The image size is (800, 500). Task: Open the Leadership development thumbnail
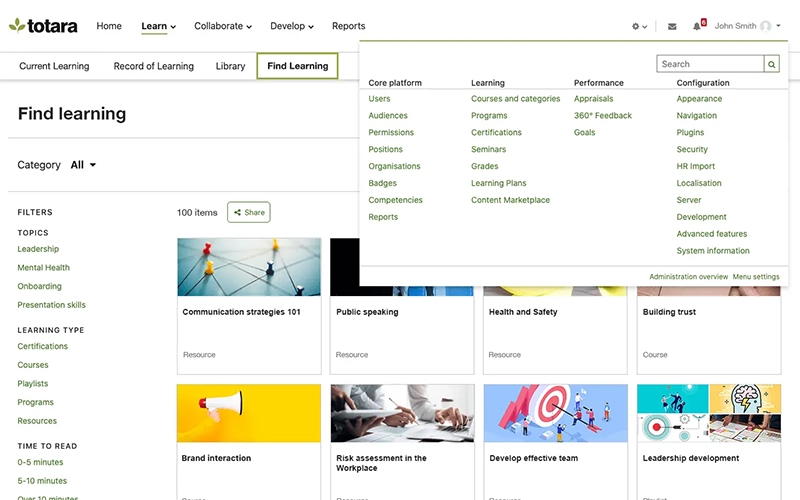(709, 413)
